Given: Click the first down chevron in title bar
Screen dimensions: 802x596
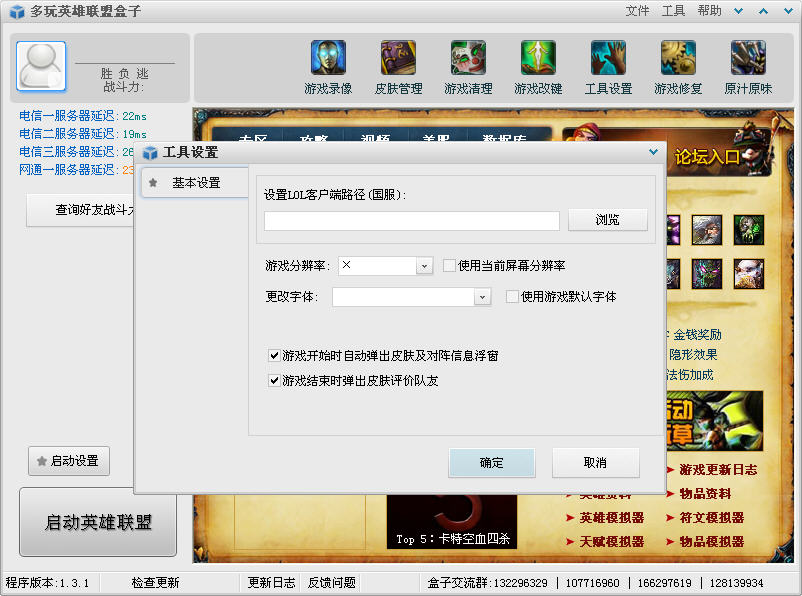Looking at the screenshot, I should (x=738, y=11).
